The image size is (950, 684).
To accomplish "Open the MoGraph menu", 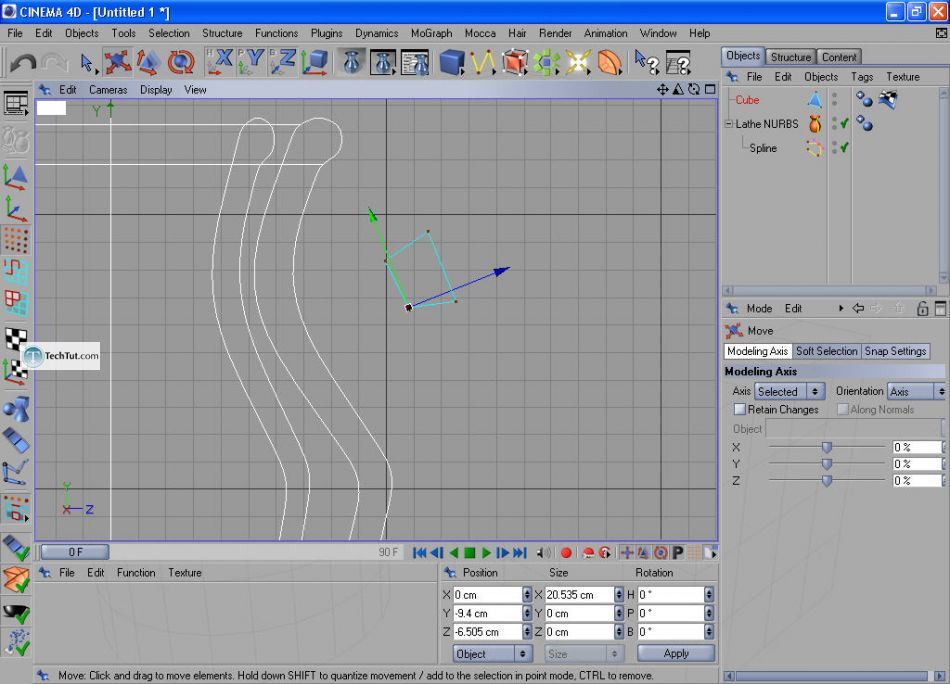I will coord(431,33).
